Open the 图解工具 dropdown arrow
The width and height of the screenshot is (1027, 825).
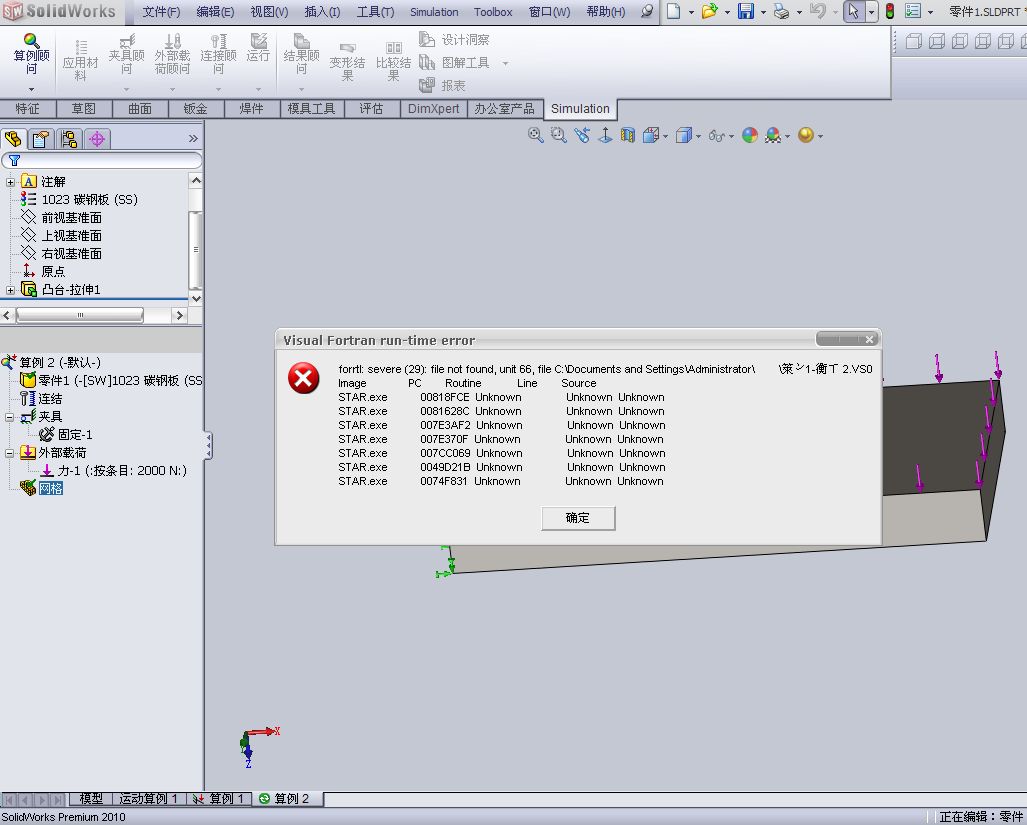click(x=505, y=64)
